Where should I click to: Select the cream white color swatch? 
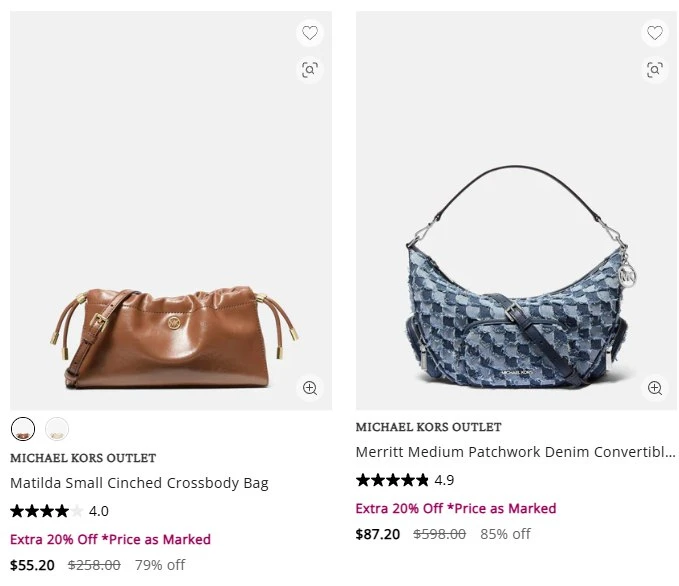coord(57,429)
